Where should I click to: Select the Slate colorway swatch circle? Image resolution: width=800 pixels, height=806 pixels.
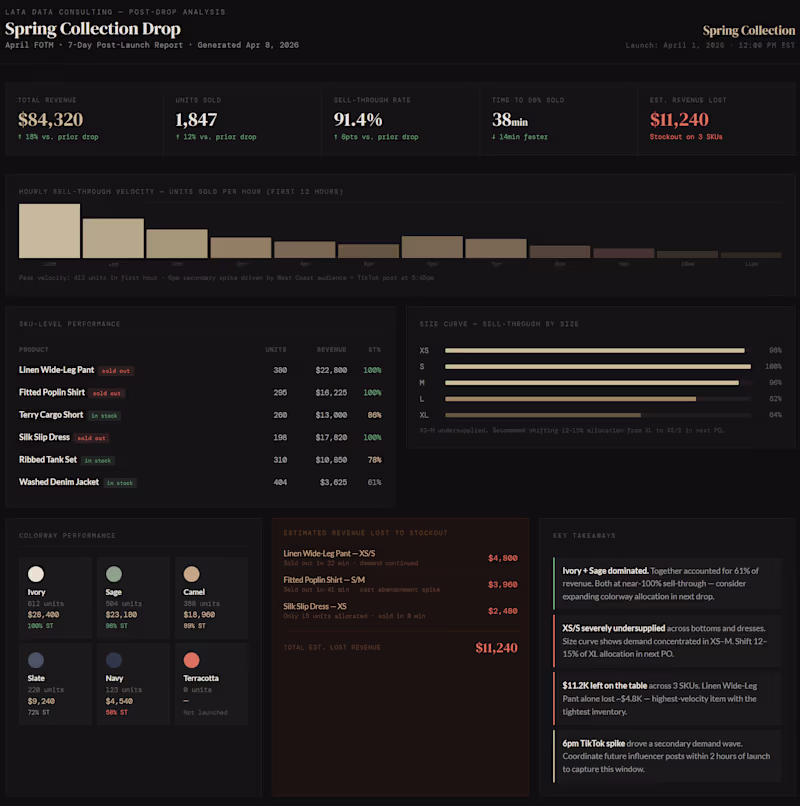[35, 660]
